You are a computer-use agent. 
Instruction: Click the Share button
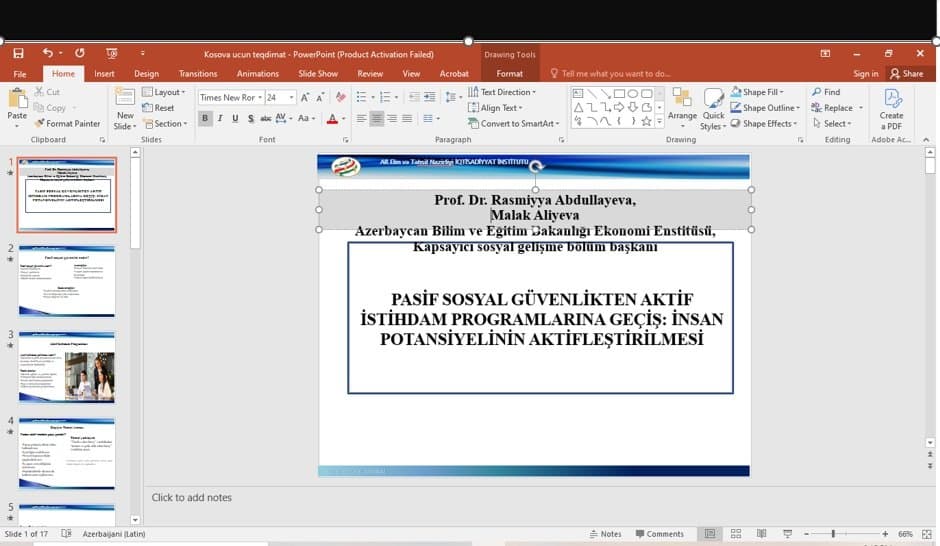(x=907, y=74)
